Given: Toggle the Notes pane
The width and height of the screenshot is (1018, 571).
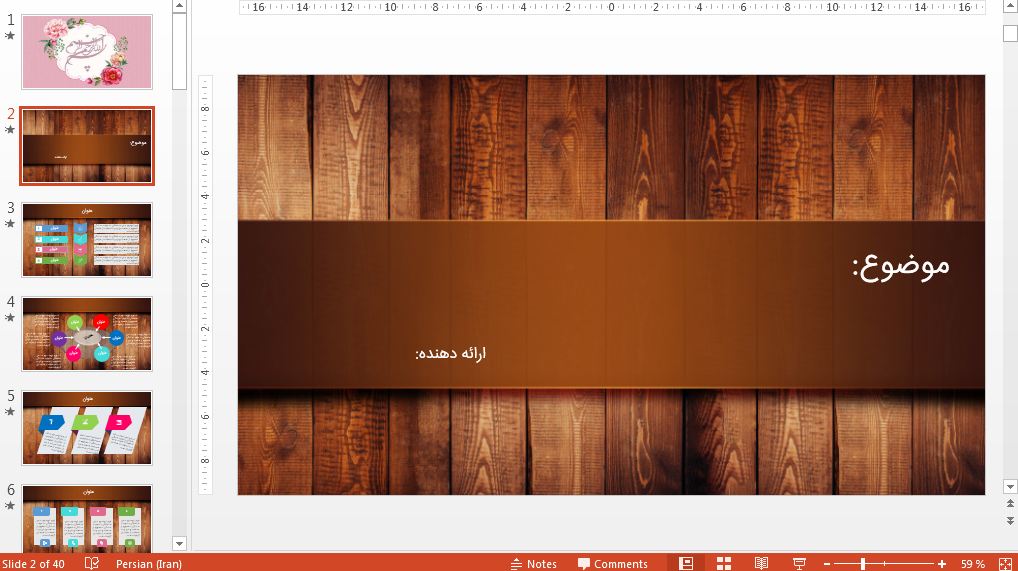Looking at the screenshot, I should pos(533,563).
